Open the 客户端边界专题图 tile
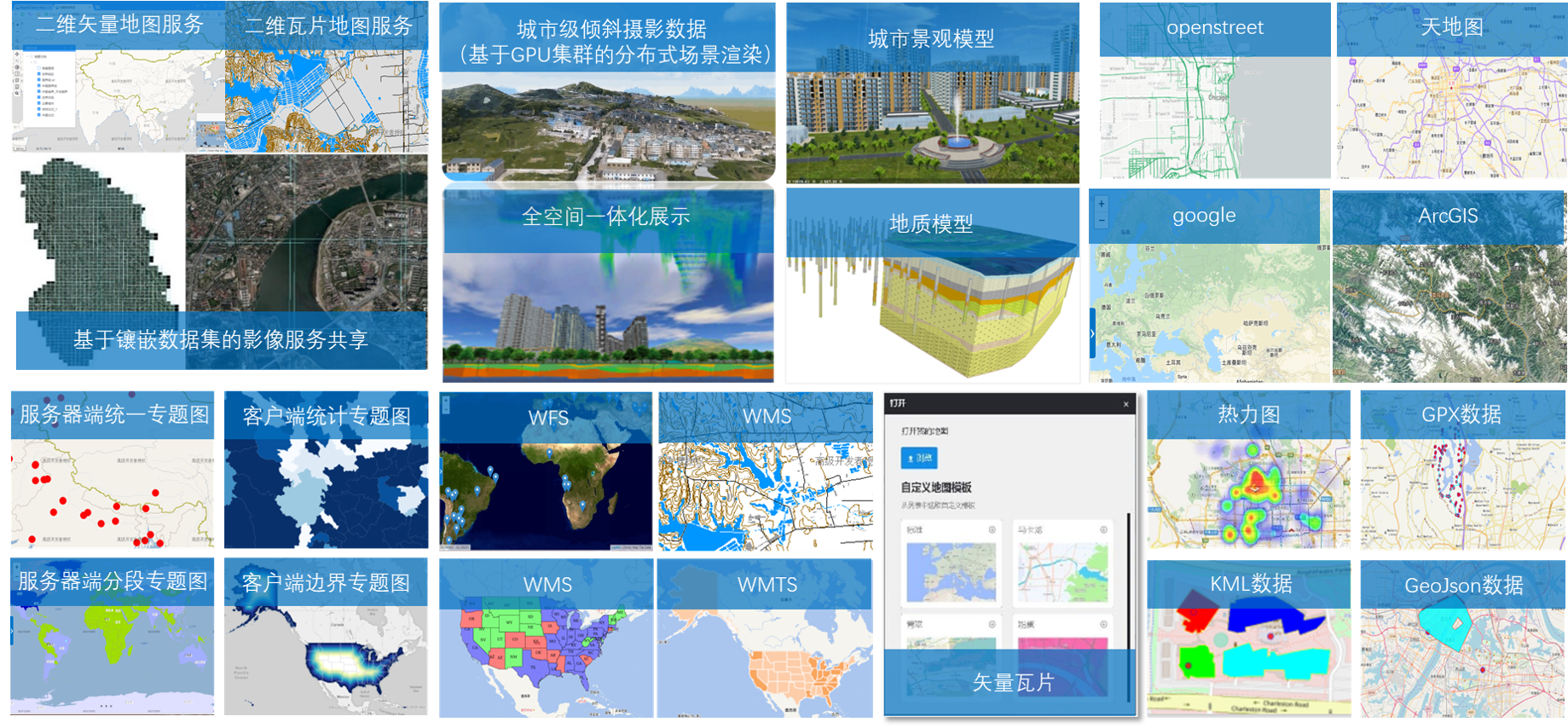Image resolution: width=1568 pixels, height=728 pixels. pos(326,637)
